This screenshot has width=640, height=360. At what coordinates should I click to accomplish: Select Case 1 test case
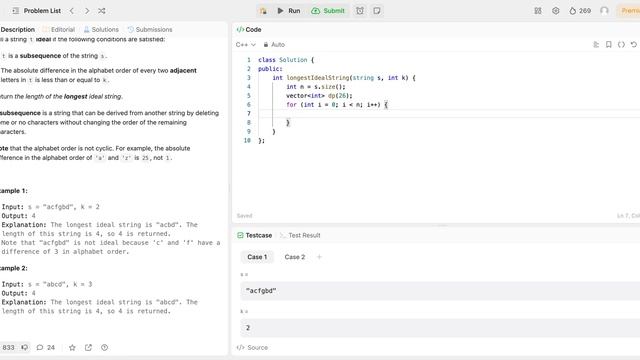click(257, 257)
